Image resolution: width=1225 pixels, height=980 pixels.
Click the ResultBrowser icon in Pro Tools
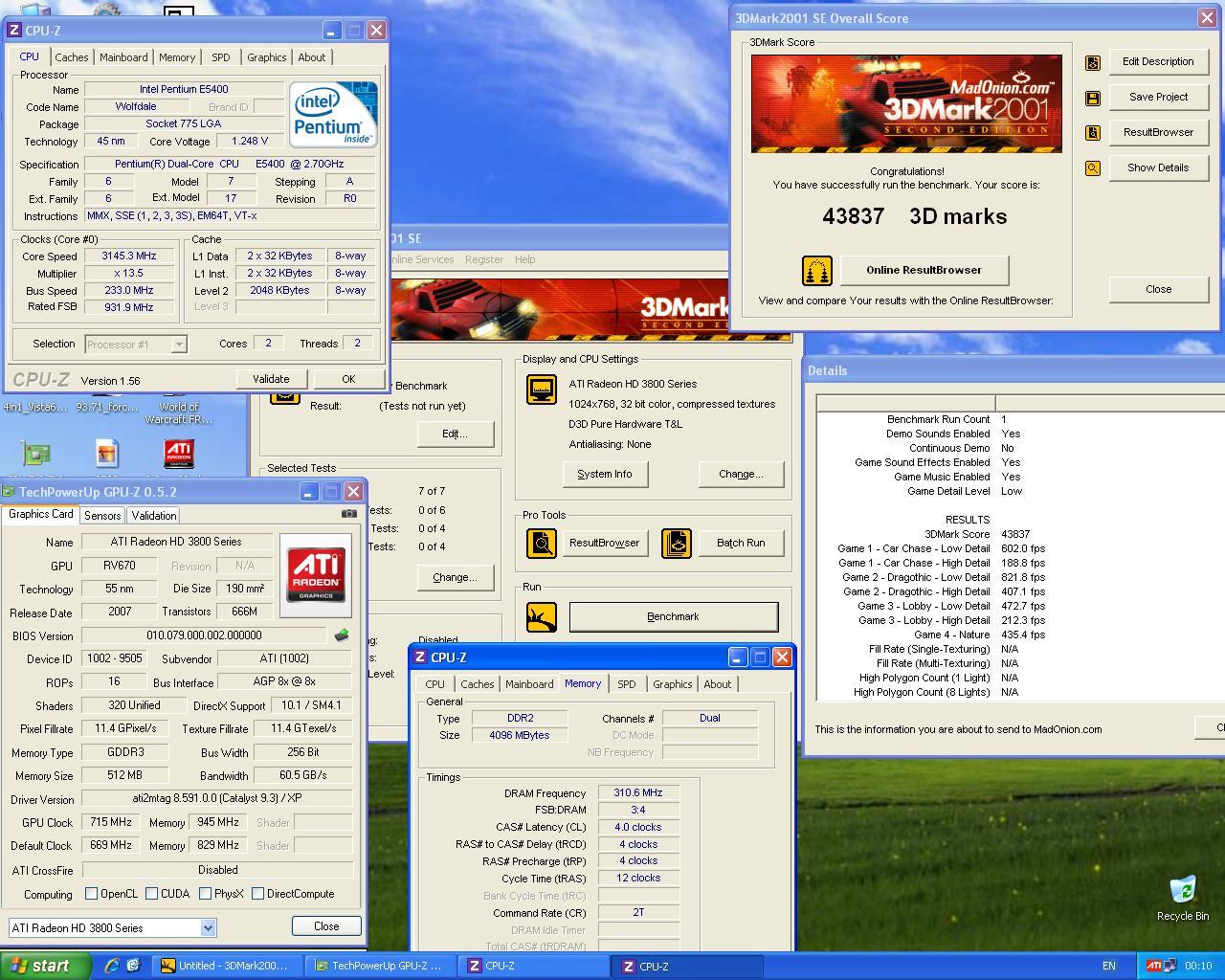(542, 544)
